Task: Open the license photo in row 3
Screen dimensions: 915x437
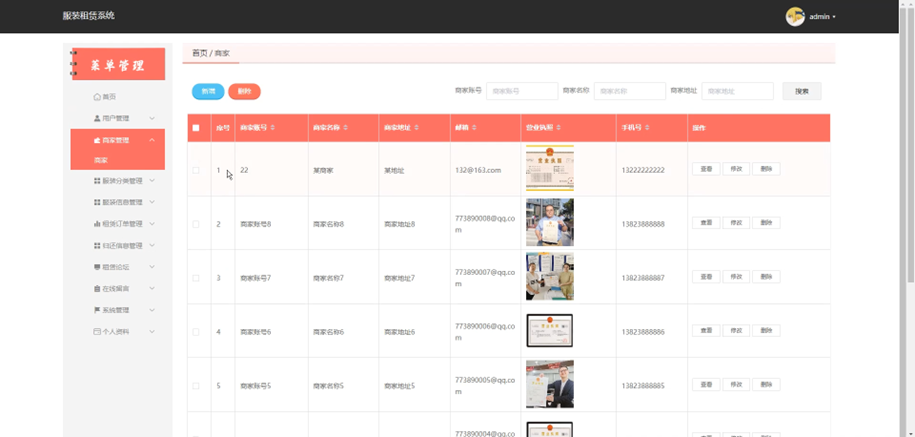Action: (x=550, y=276)
